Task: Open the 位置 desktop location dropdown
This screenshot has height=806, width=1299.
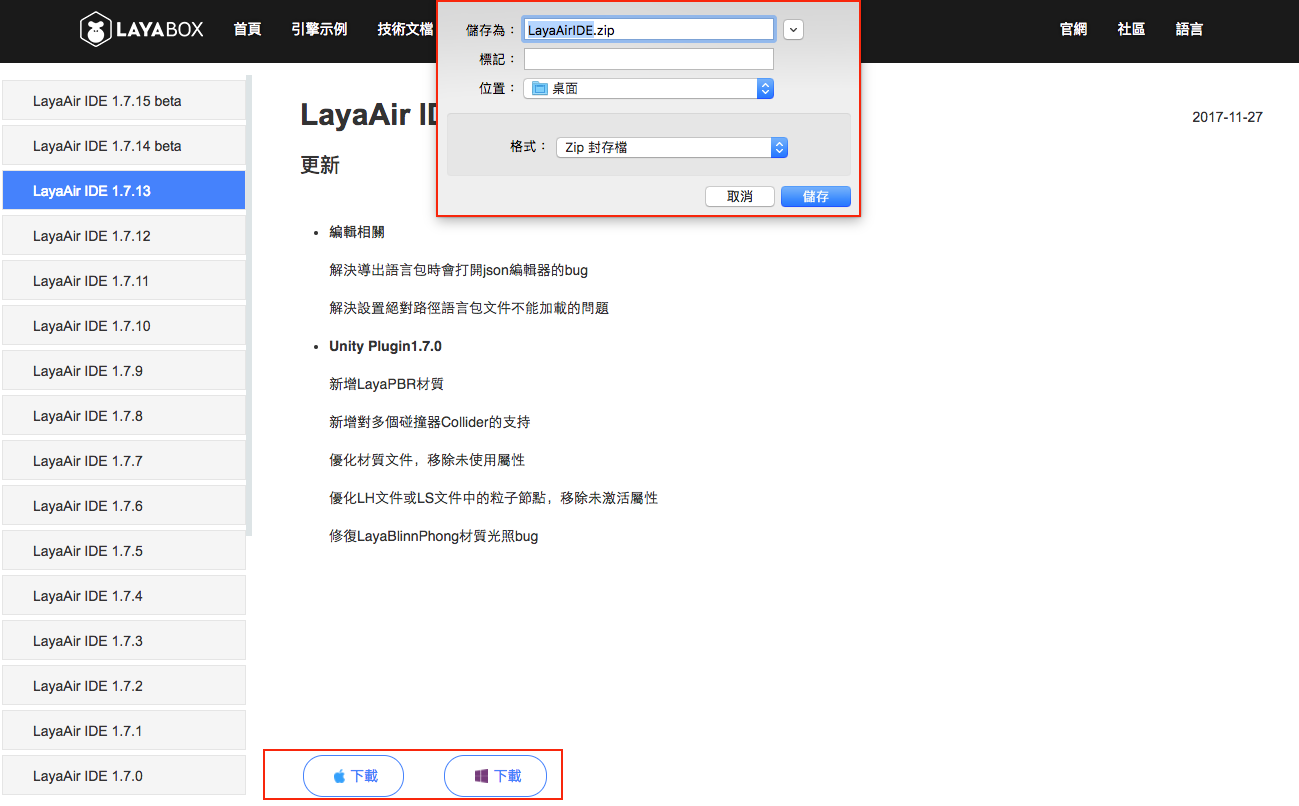Action: 648,89
